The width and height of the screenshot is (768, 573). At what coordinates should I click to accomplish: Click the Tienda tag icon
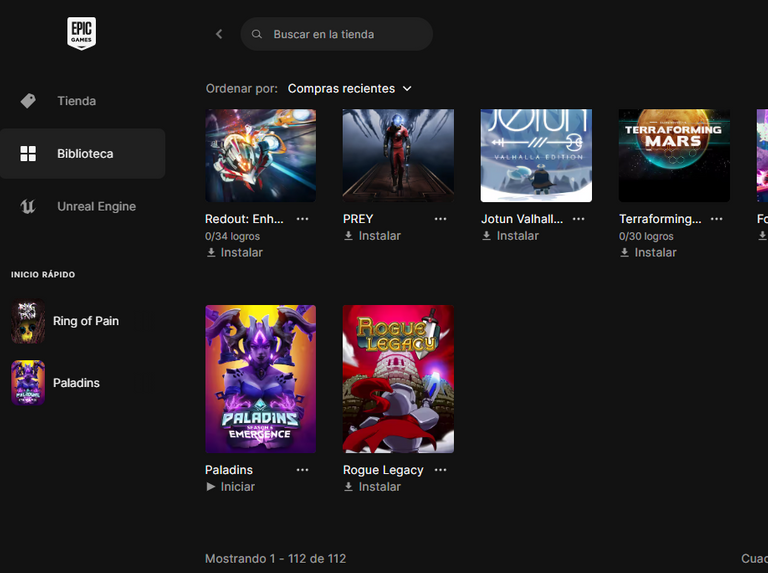28,101
